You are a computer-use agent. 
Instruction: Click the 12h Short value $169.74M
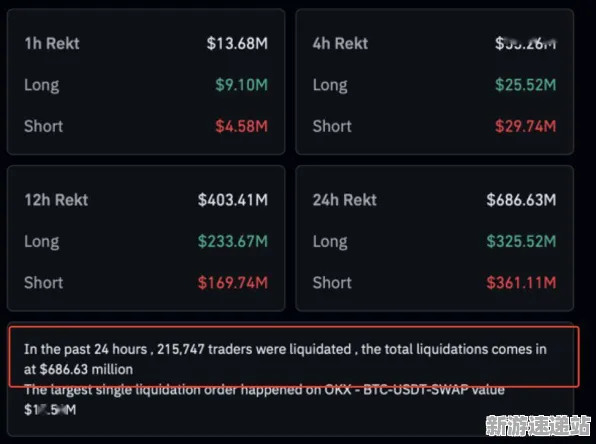(x=233, y=283)
